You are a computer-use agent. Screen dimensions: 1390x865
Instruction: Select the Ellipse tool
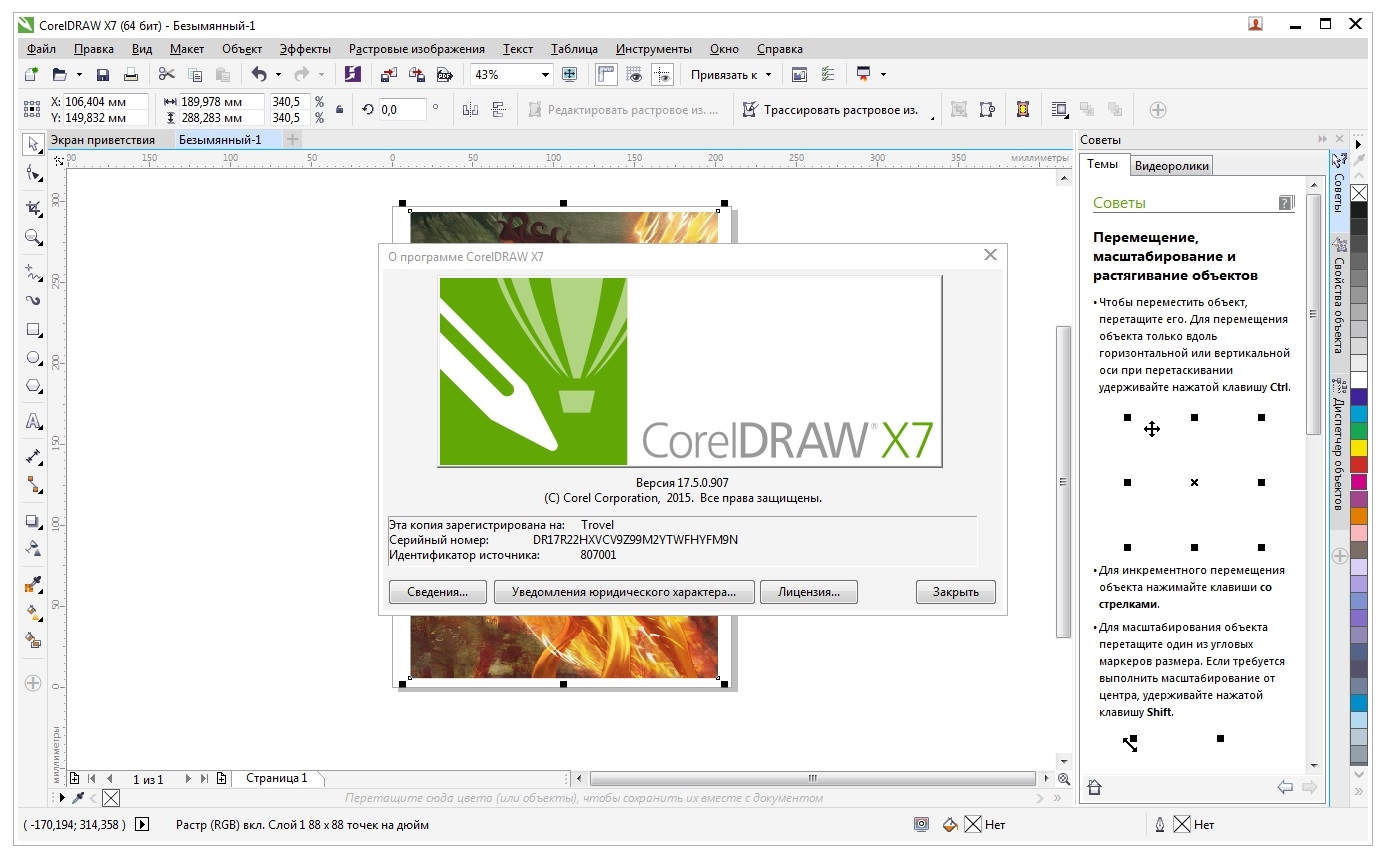33,358
